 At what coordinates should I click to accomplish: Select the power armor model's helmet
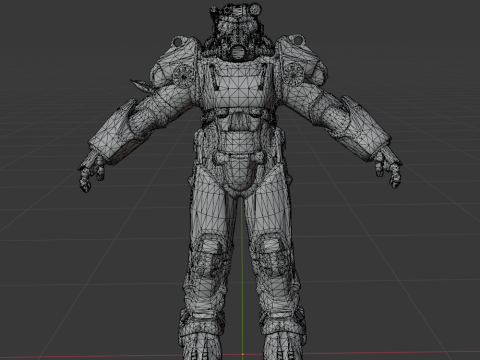(x=238, y=32)
